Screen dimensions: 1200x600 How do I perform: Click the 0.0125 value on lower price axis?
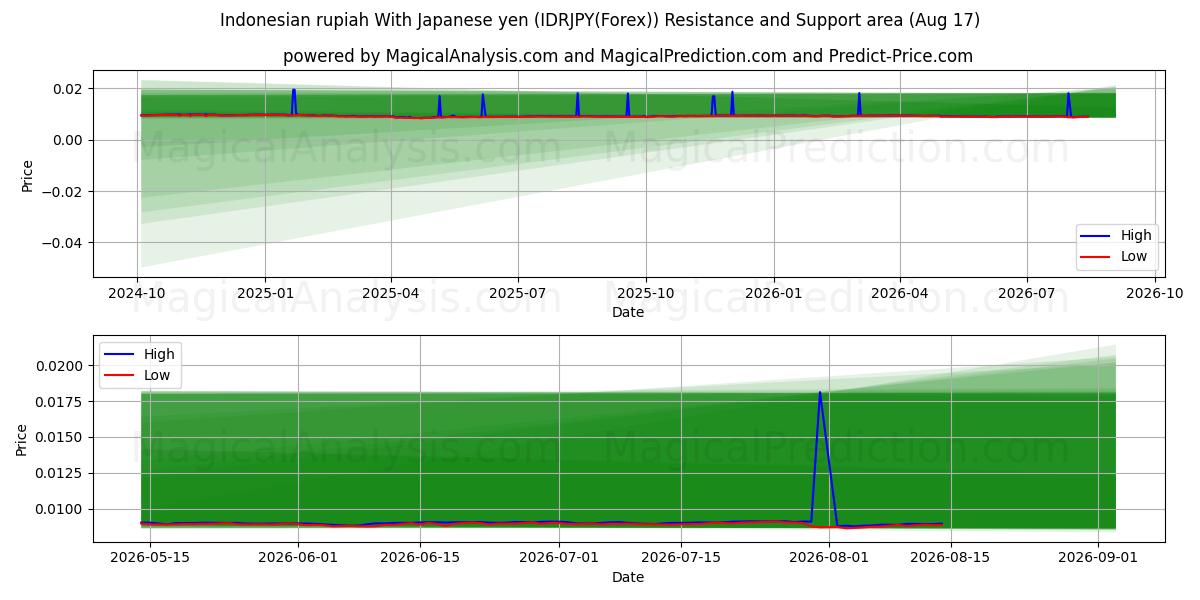point(61,474)
